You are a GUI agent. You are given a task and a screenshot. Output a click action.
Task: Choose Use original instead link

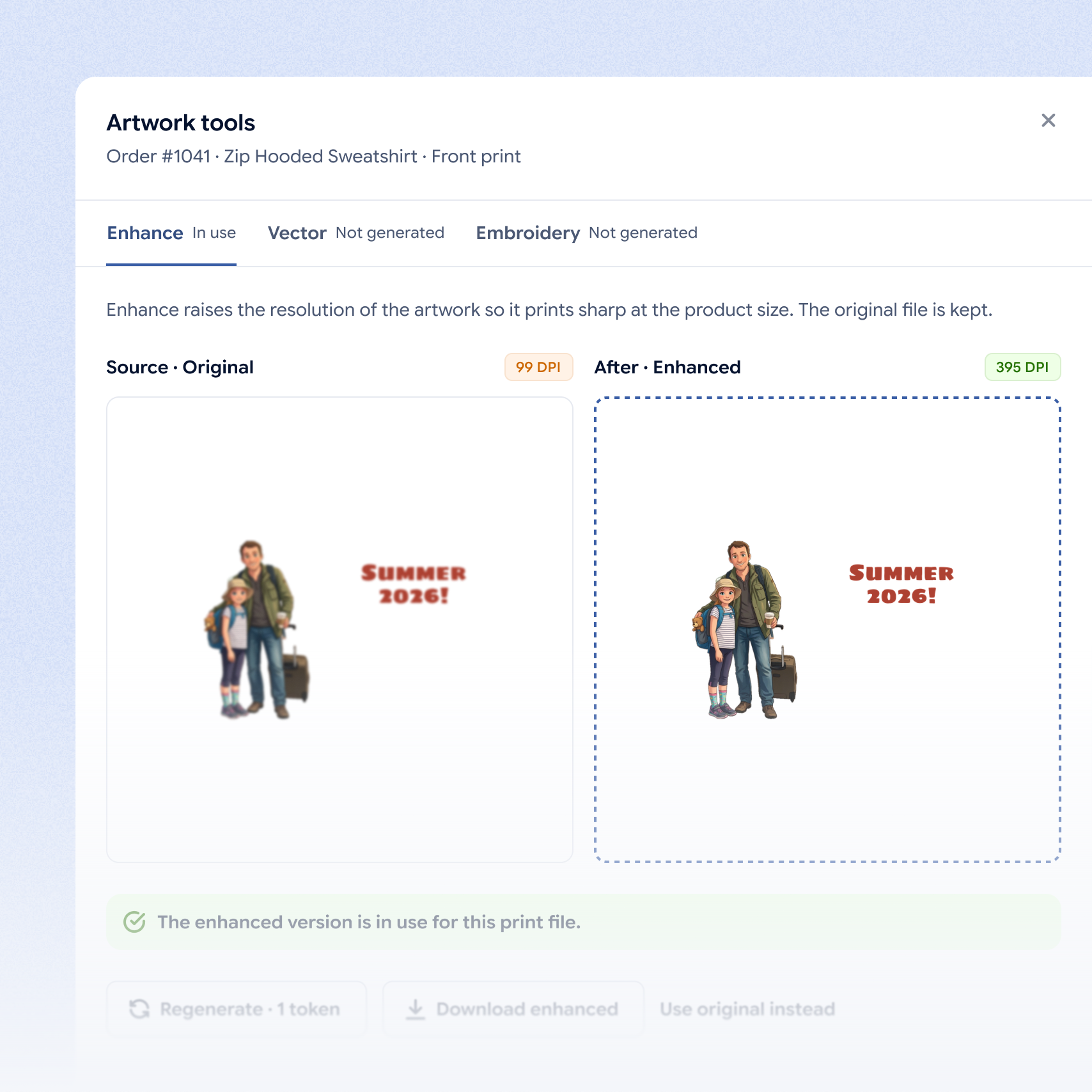(747, 1009)
